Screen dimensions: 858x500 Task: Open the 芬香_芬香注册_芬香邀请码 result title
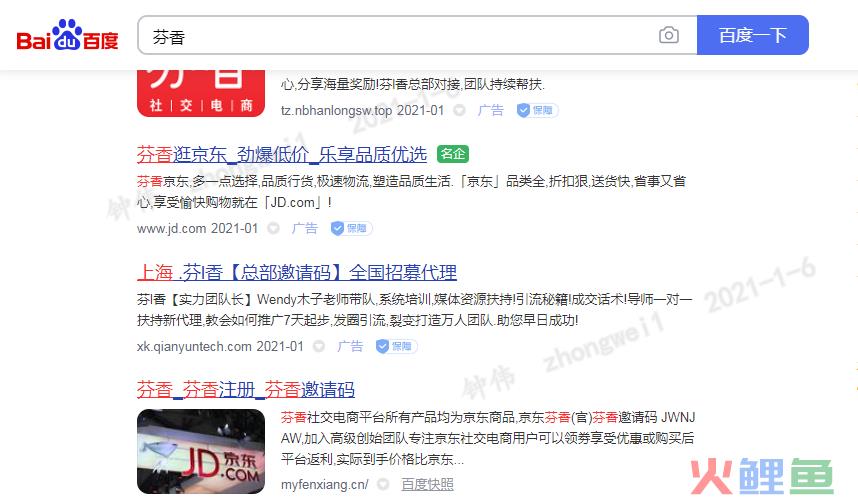point(246,390)
